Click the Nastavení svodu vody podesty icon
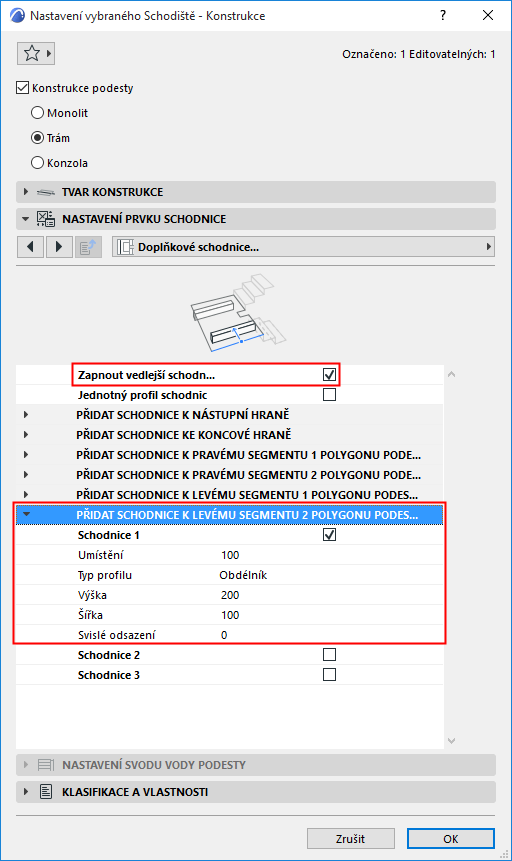The width and height of the screenshot is (512, 861). 46,765
